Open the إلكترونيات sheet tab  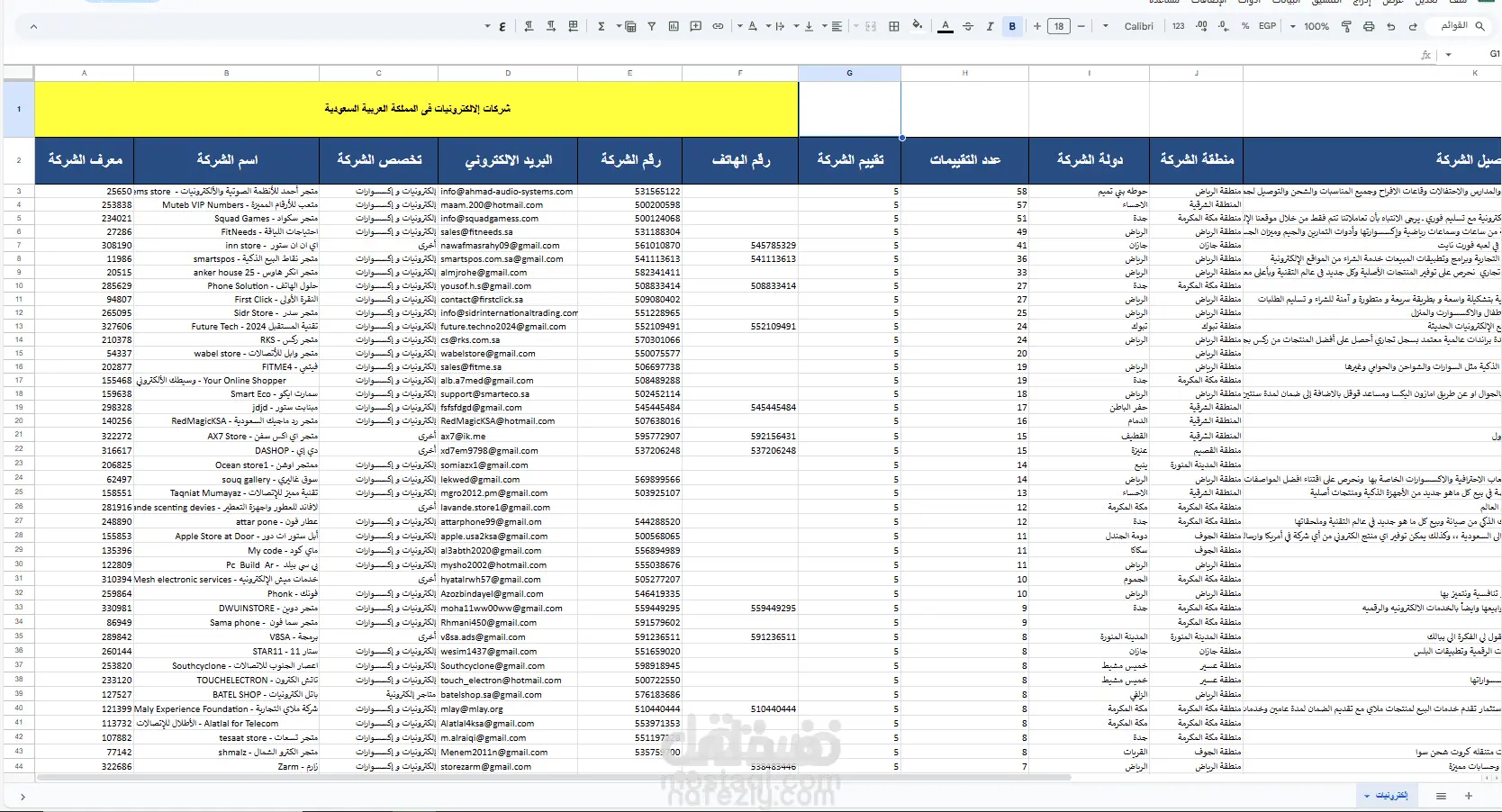tap(1388, 796)
